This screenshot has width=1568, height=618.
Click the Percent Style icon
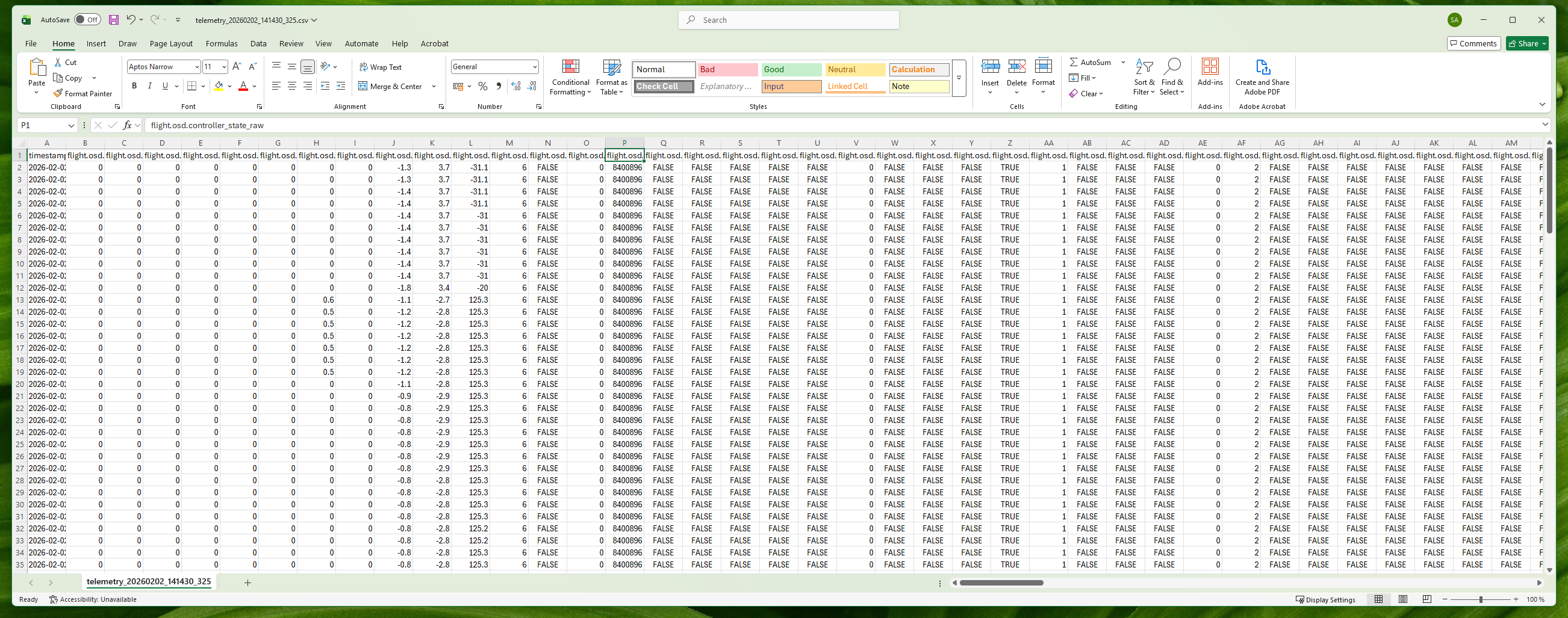pyautogui.click(x=484, y=87)
